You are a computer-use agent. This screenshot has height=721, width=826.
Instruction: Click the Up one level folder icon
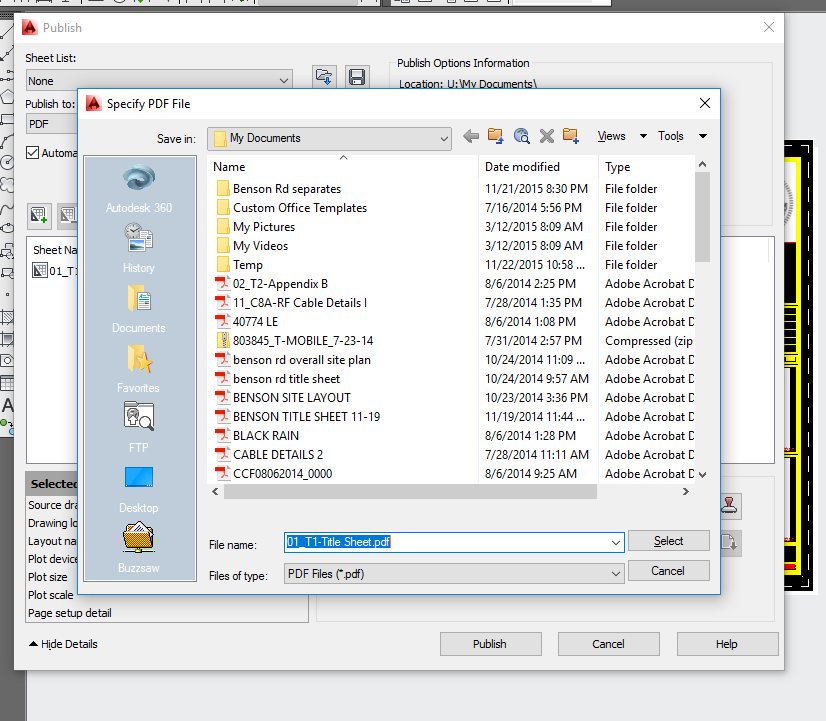click(x=494, y=136)
